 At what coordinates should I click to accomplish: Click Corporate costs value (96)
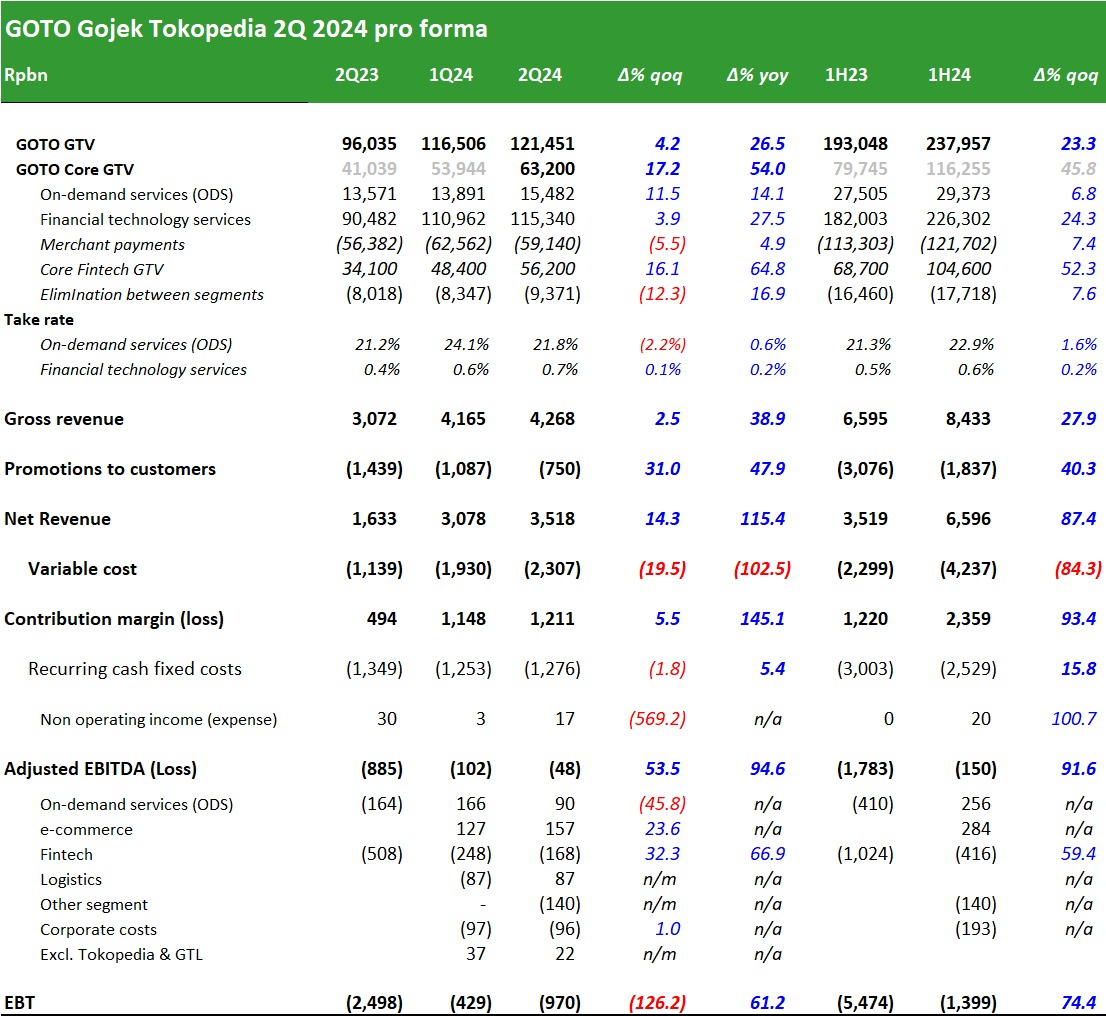tap(565, 929)
